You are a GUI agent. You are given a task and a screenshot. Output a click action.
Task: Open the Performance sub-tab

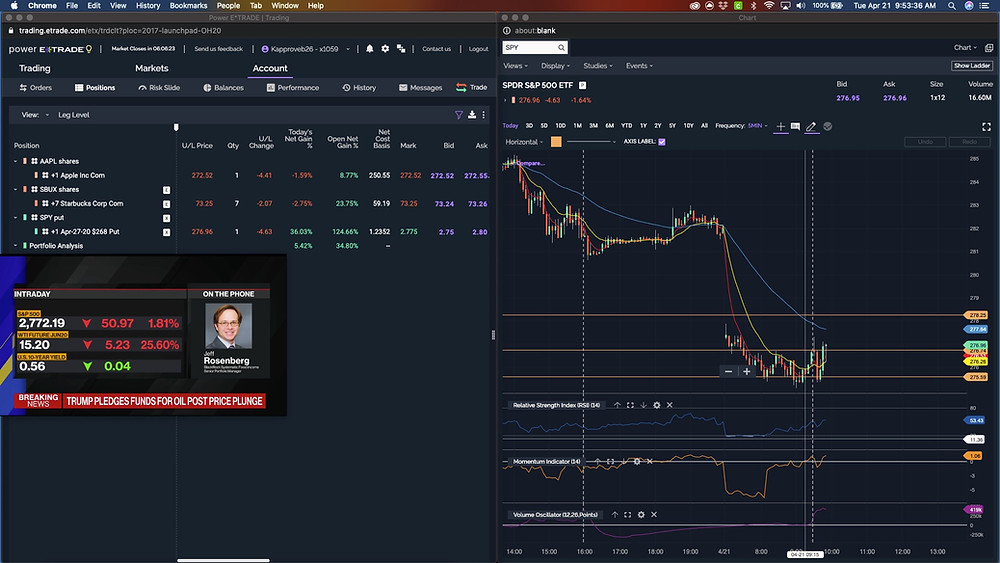click(x=293, y=87)
